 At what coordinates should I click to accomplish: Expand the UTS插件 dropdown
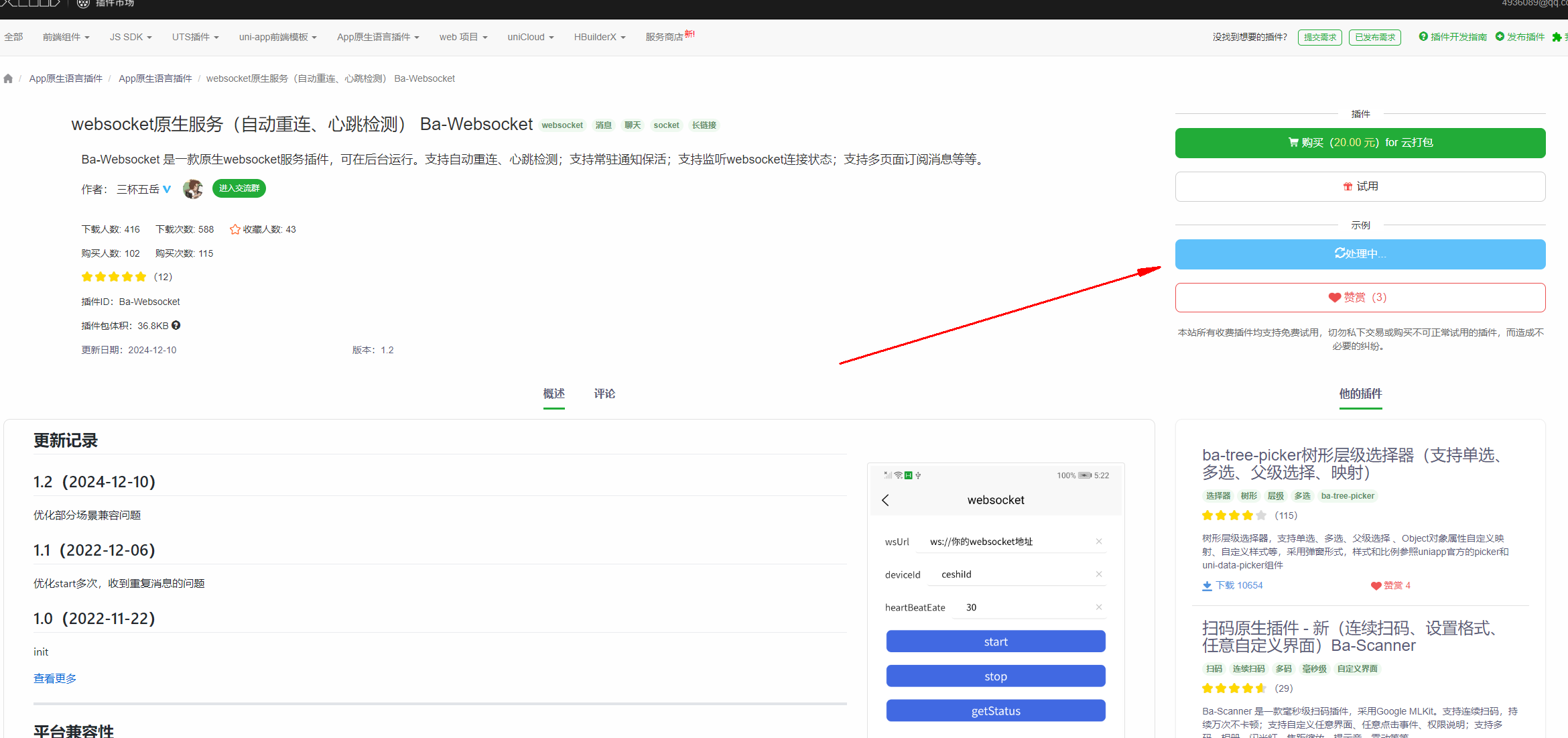tap(195, 38)
